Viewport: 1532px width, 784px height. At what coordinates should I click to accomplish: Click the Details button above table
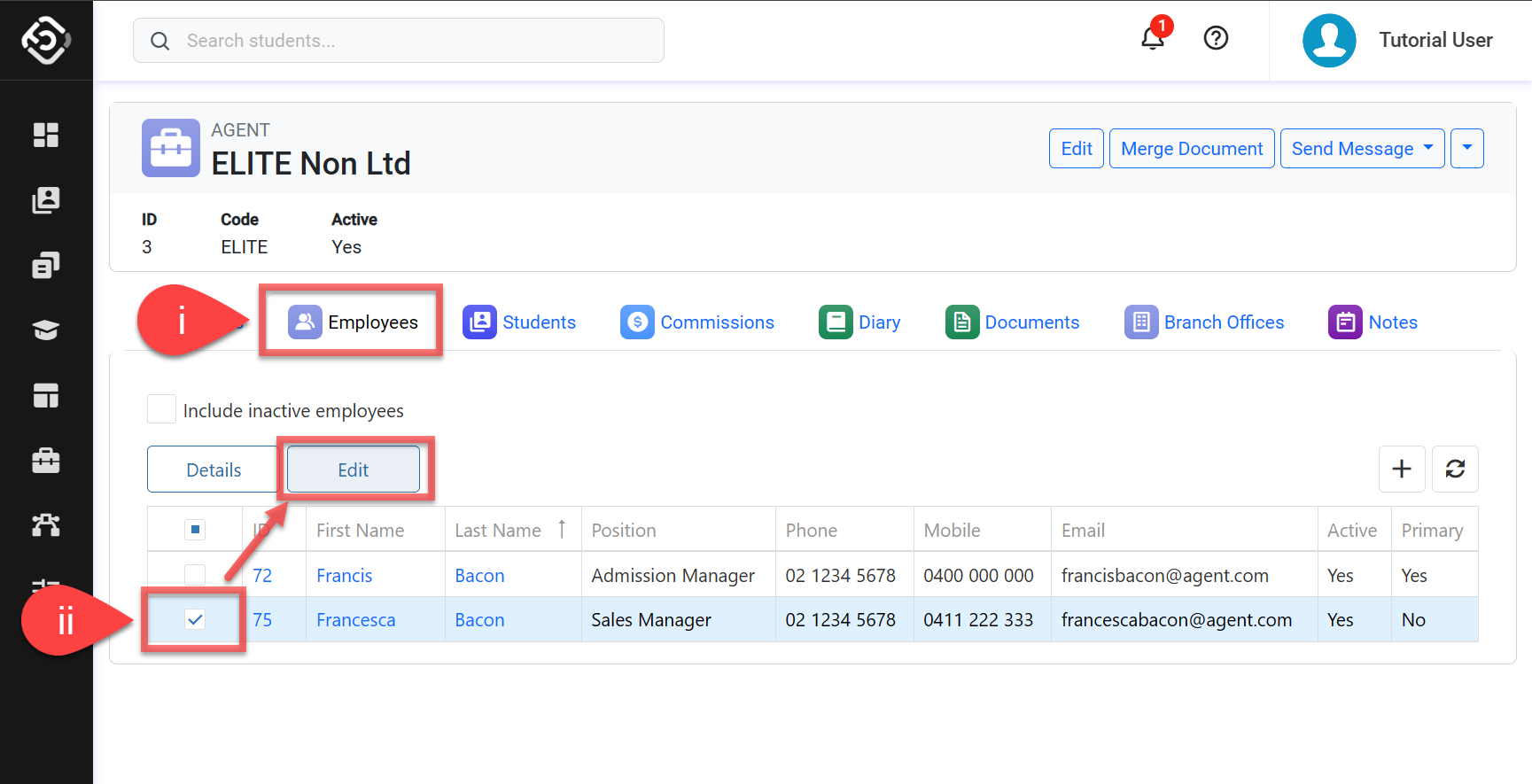point(214,470)
